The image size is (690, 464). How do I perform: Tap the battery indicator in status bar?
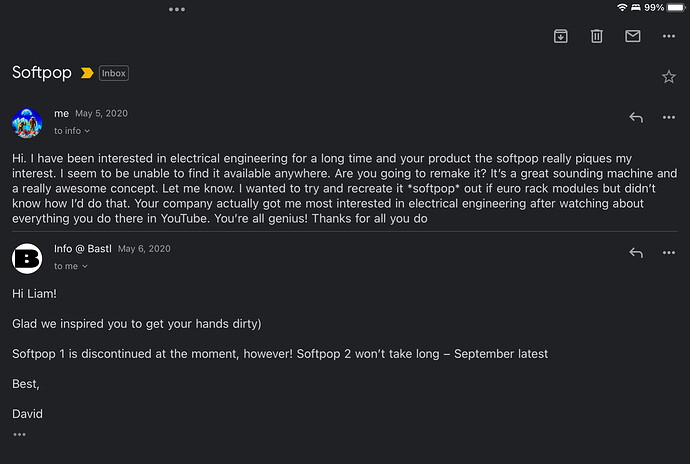(x=675, y=7)
